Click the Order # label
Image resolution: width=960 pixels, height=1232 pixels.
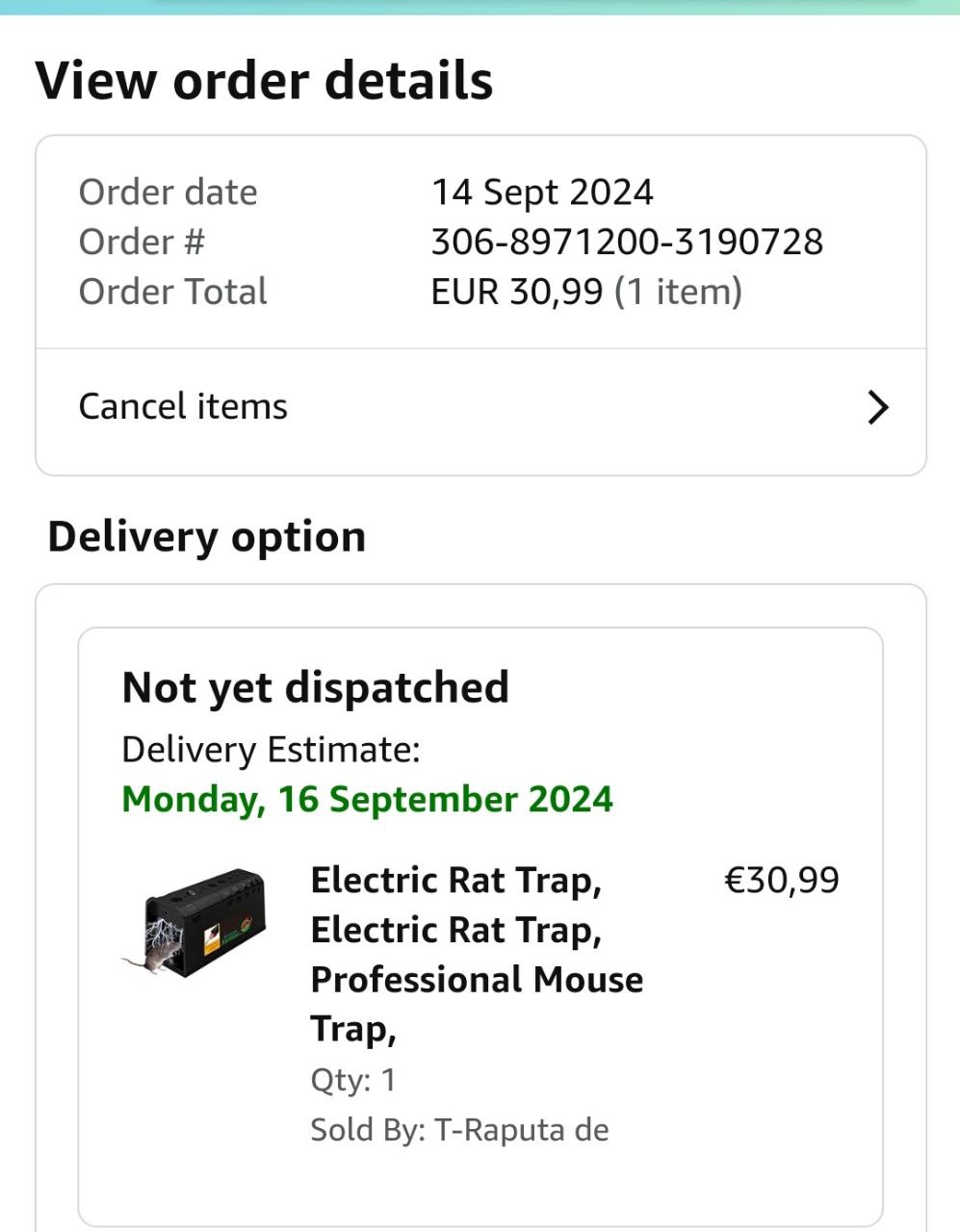click(142, 242)
